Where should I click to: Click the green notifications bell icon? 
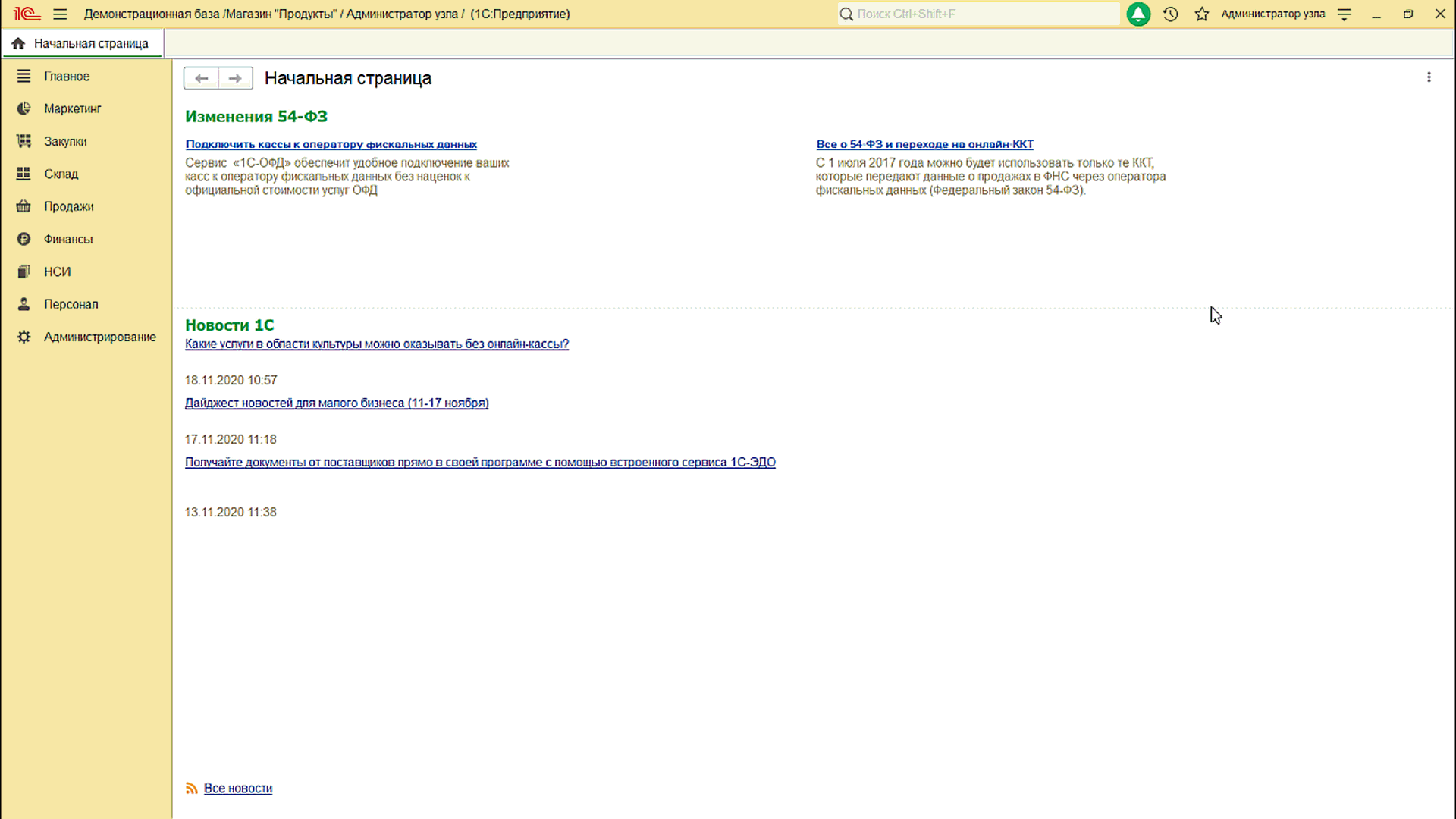1137,14
